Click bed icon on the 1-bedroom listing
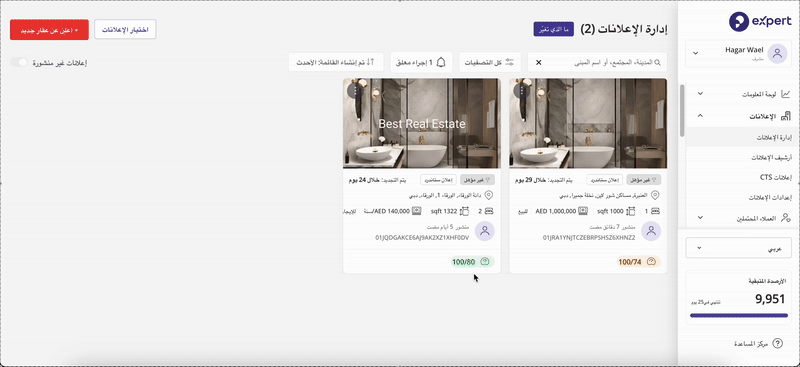 tap(656, 211)
